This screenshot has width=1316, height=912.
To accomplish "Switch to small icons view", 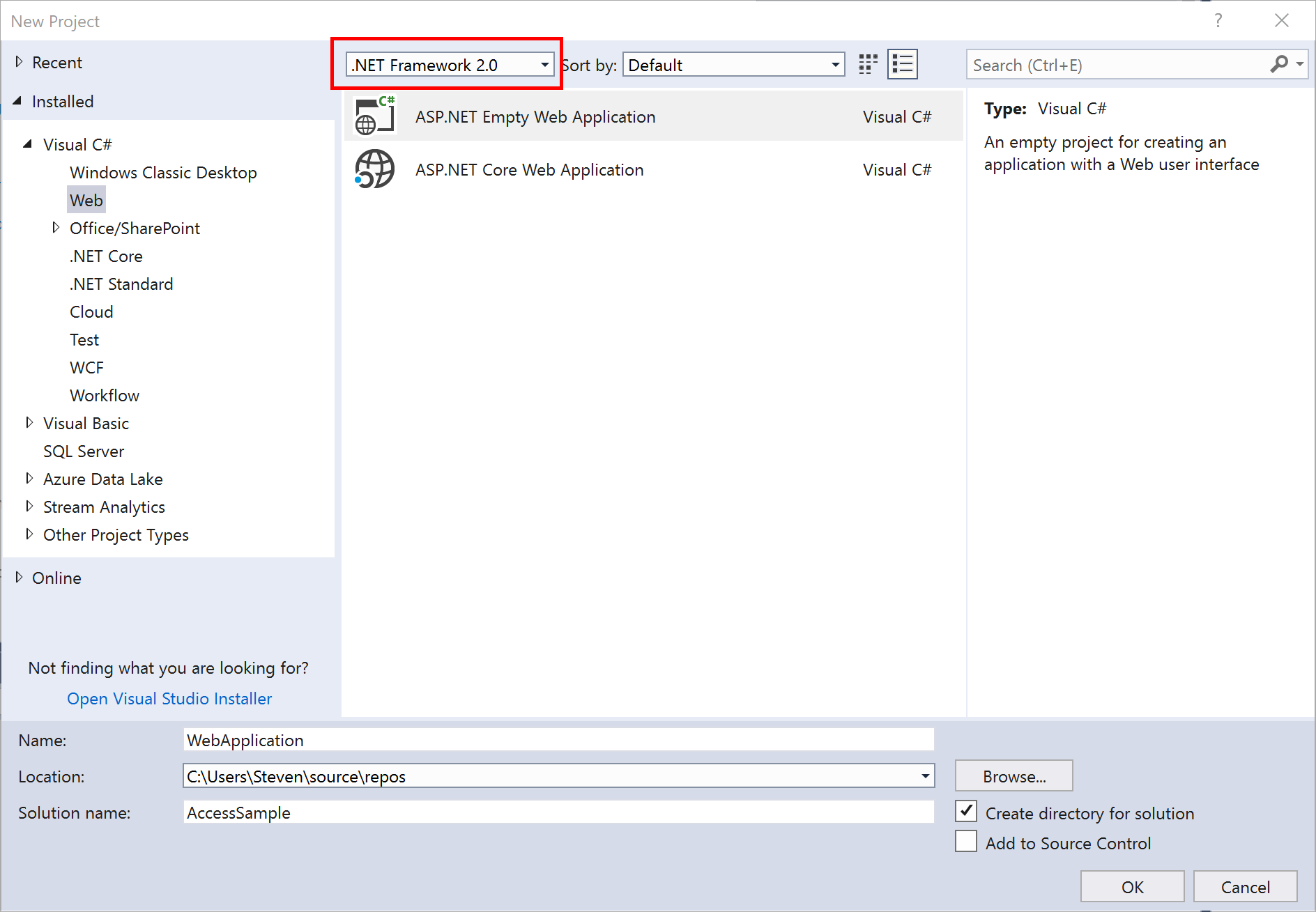I will pos(868,65).
